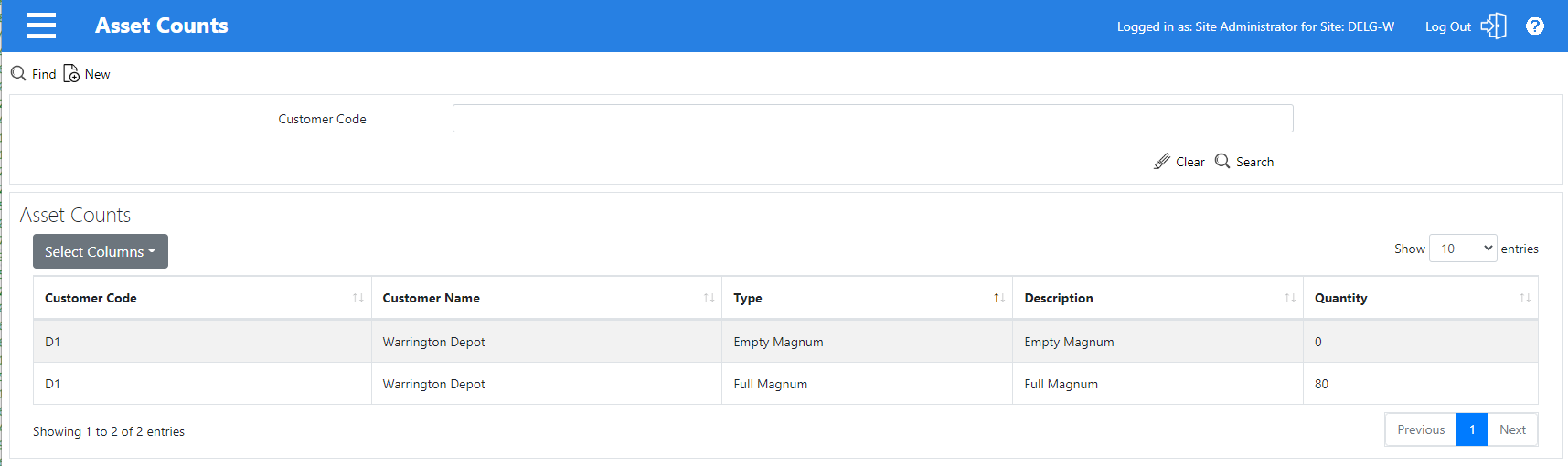Click the Clear eraser icon
Screen dimensions: 1568x466
click(x=1162, y=162)
